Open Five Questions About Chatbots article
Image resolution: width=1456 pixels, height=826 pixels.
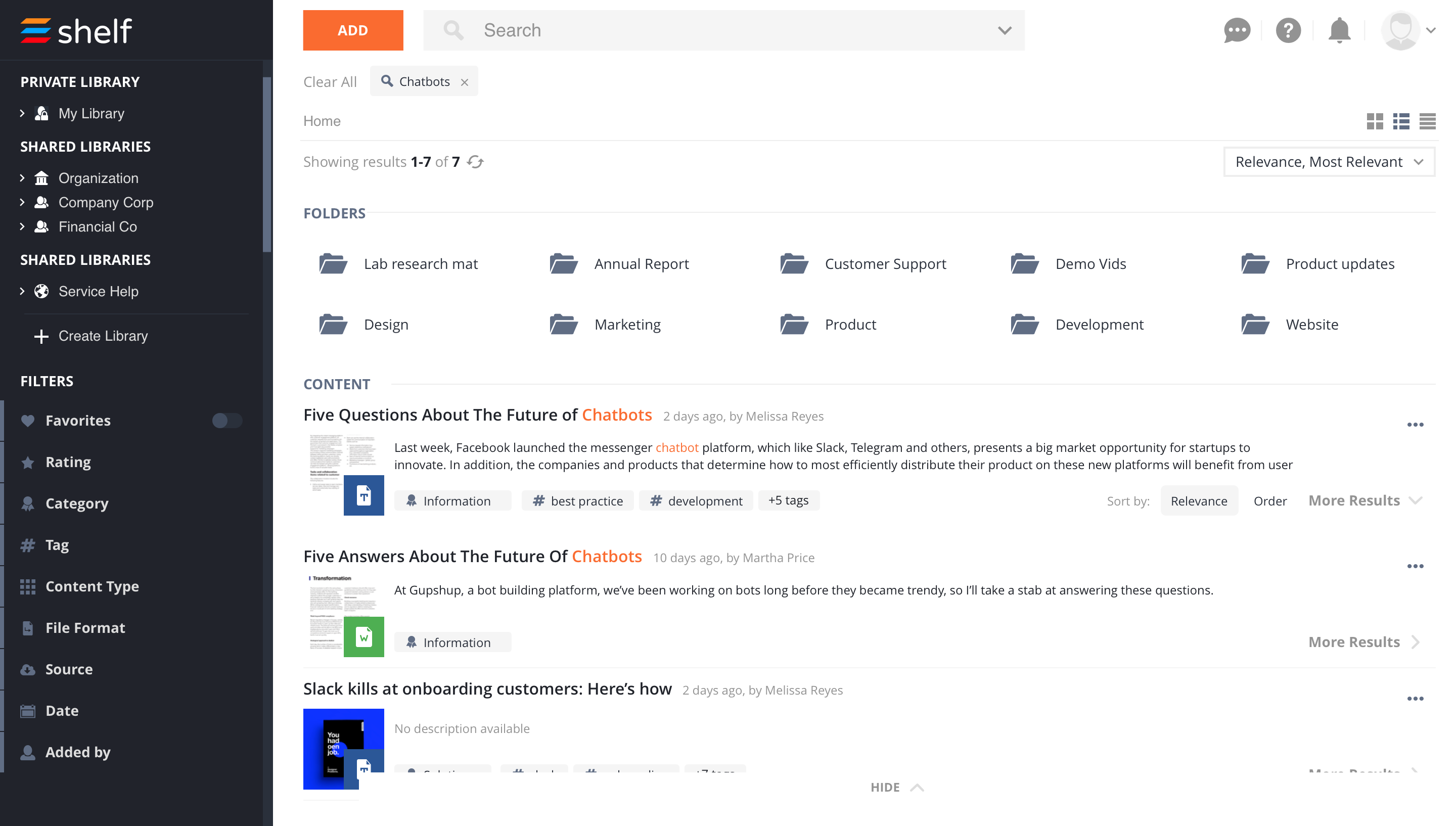(478, 415)
